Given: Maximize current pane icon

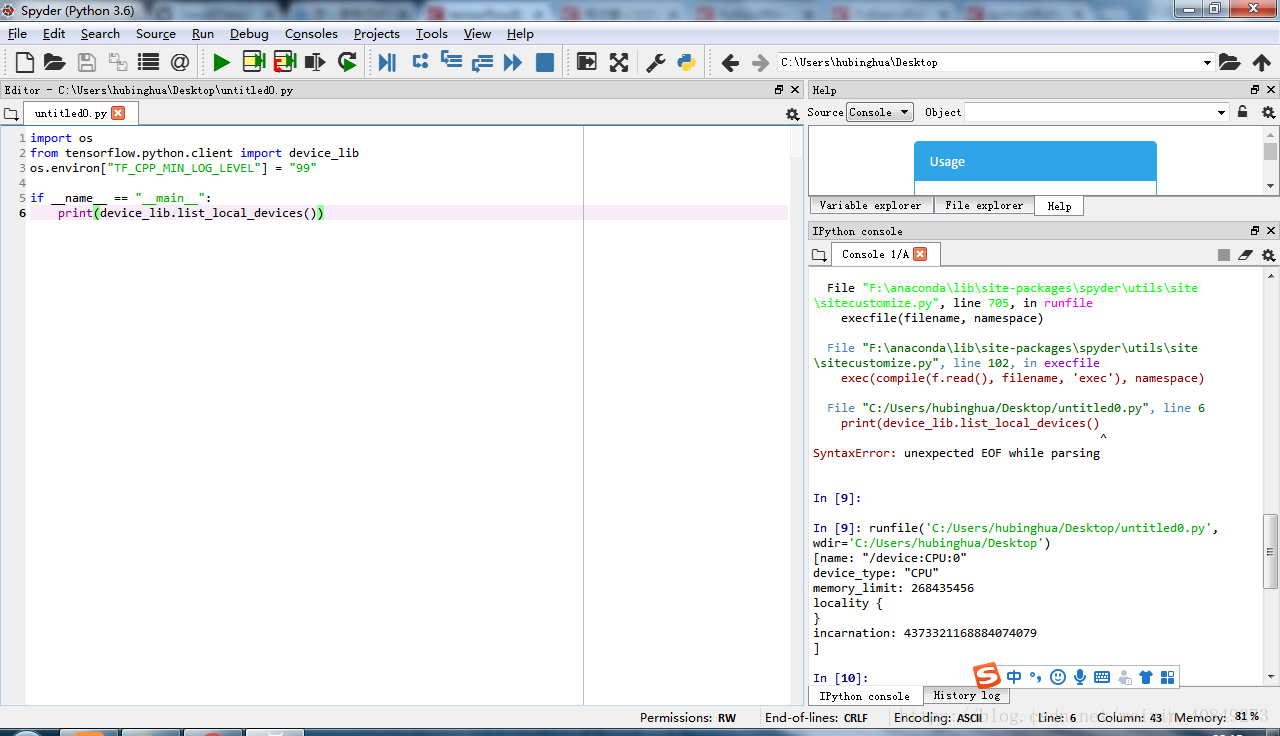Looking at the screenshot, I should tap(587, 63).
